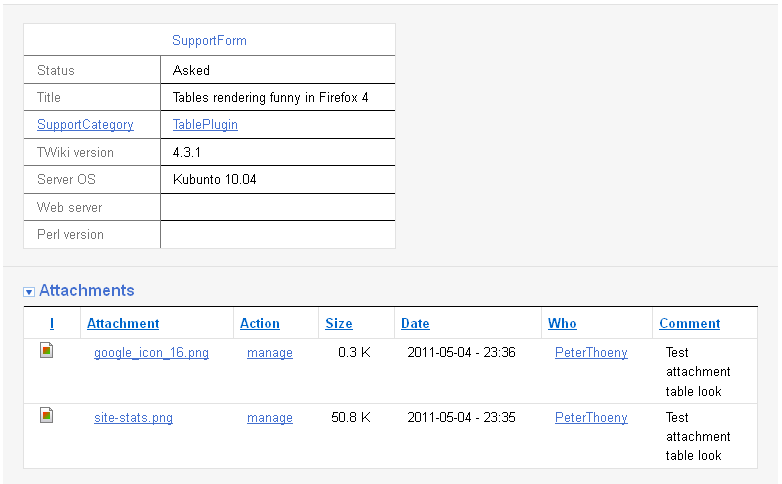Click the Attachments section heading

click(86, 290)
